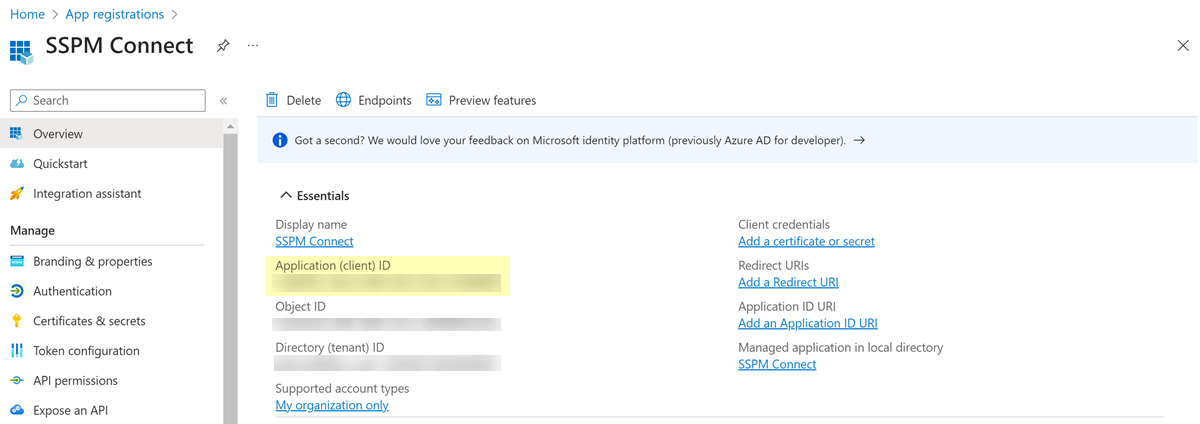Open the feedback banner arrow
Image resolution: width=1200 pixels, height=424 pixels.
pyautogui.click(x=859, y=141)
